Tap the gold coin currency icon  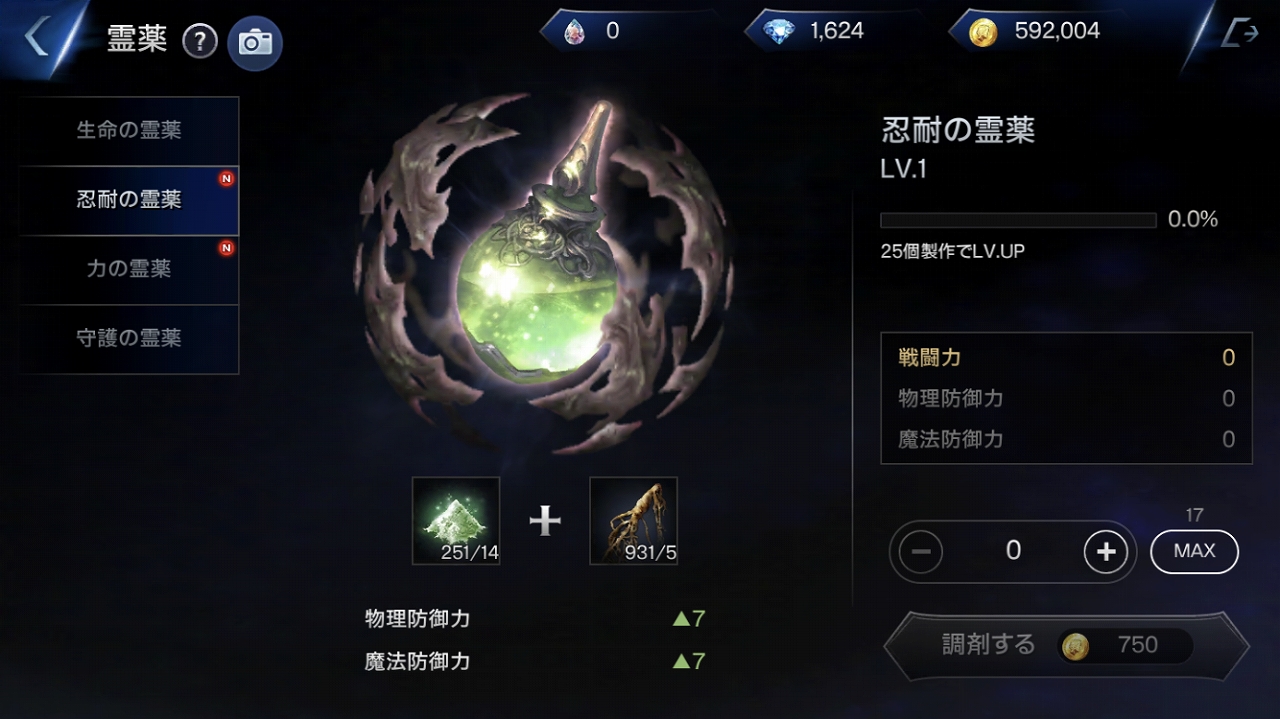point(983,32)
